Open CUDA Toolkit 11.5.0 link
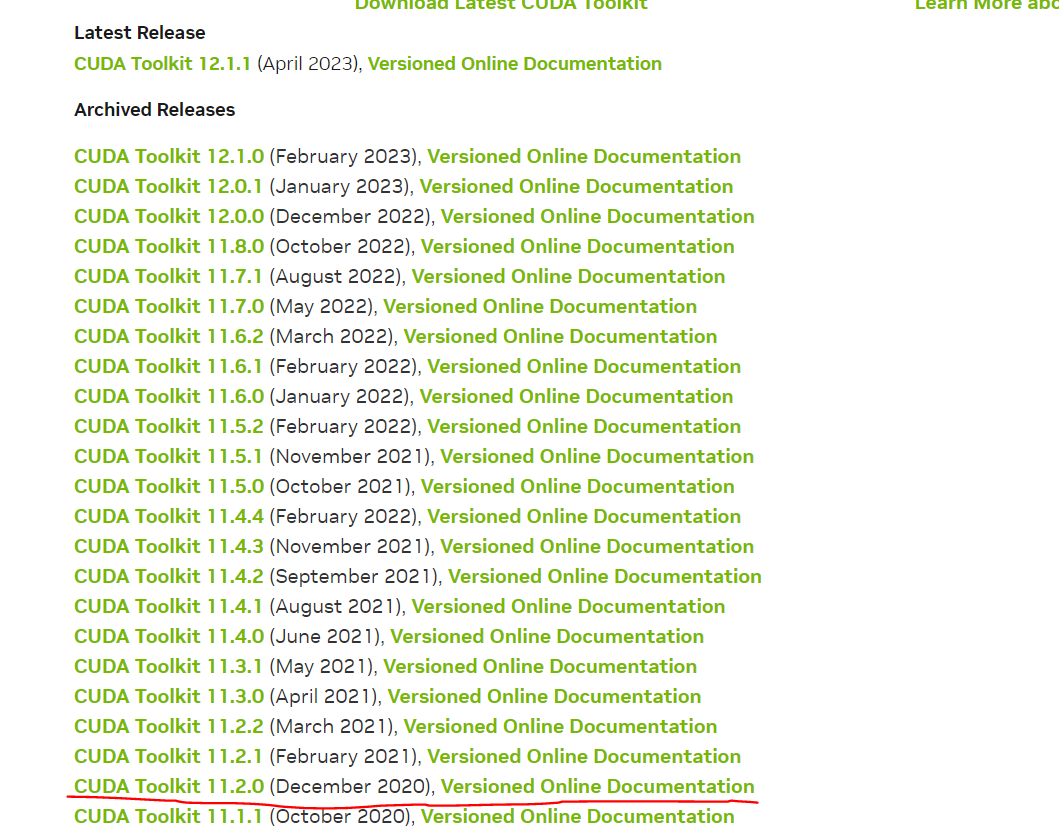The width and height of the screenshot is (1059, 831). coord(169,486)
